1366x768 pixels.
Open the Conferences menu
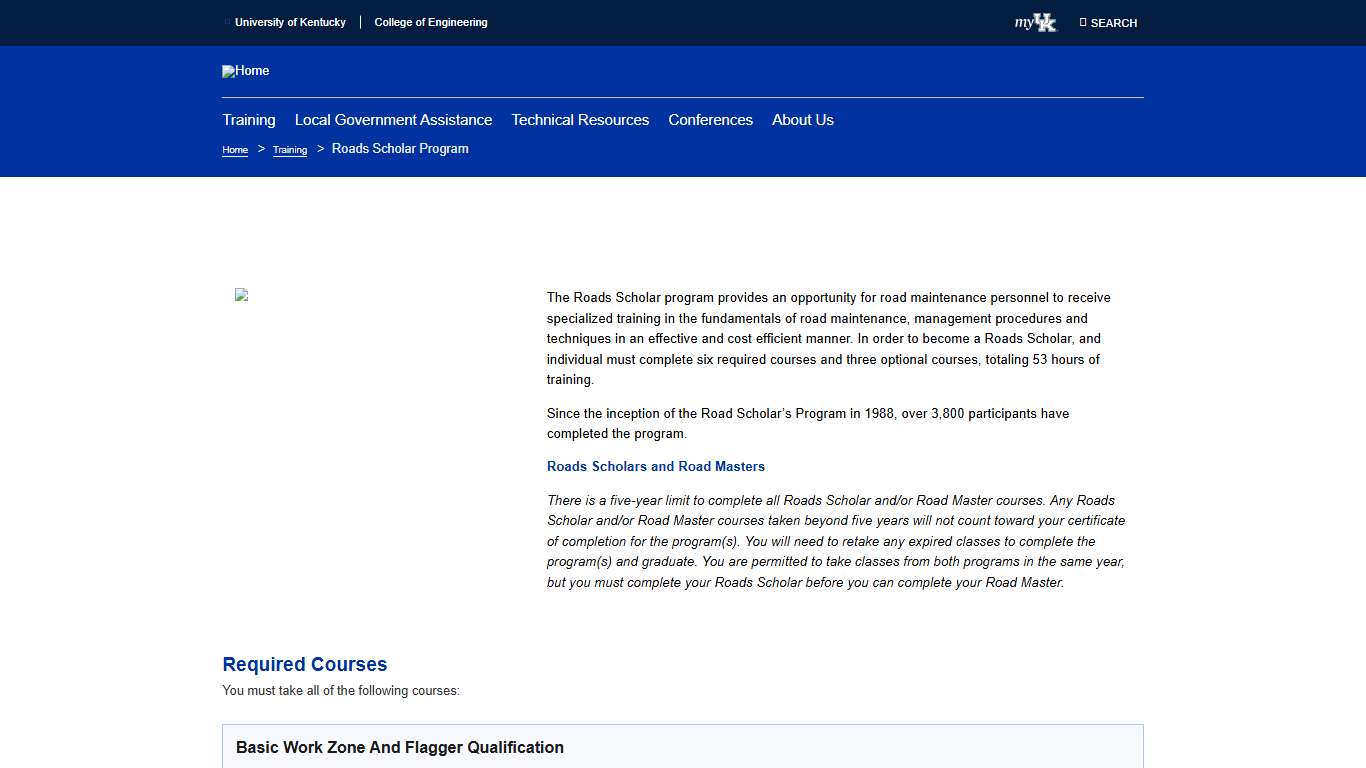tap(710, 120)
